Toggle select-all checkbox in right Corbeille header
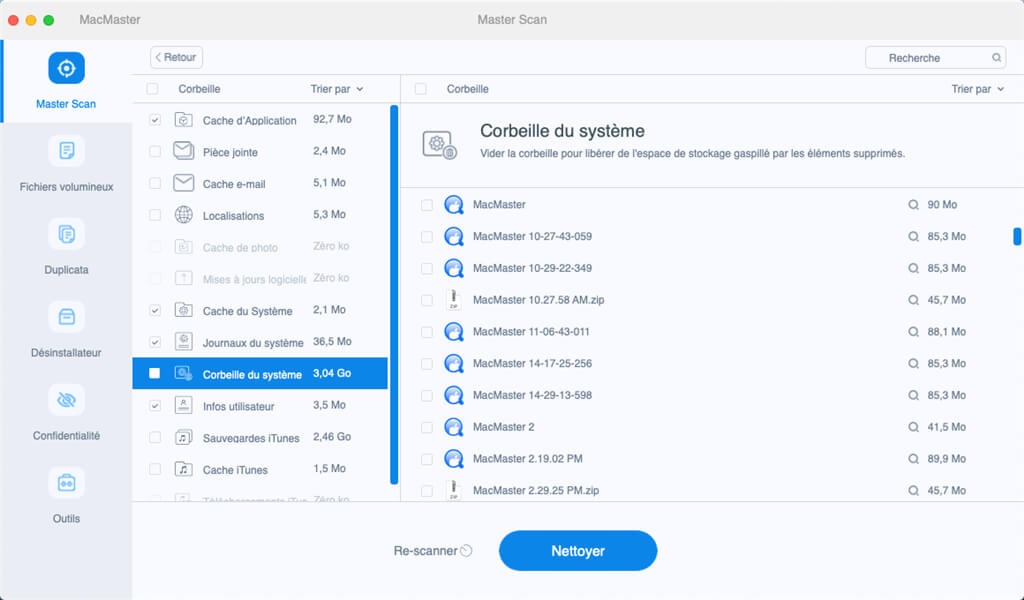Viewport: 1024px width, 600px height. coord(421,89)
